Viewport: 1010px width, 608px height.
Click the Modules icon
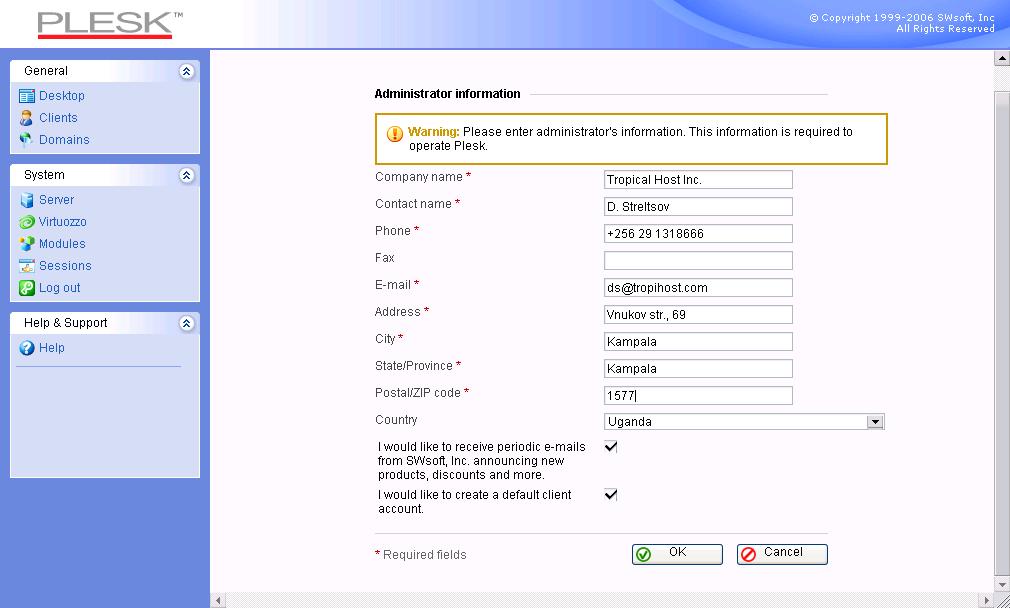(27, 244)
